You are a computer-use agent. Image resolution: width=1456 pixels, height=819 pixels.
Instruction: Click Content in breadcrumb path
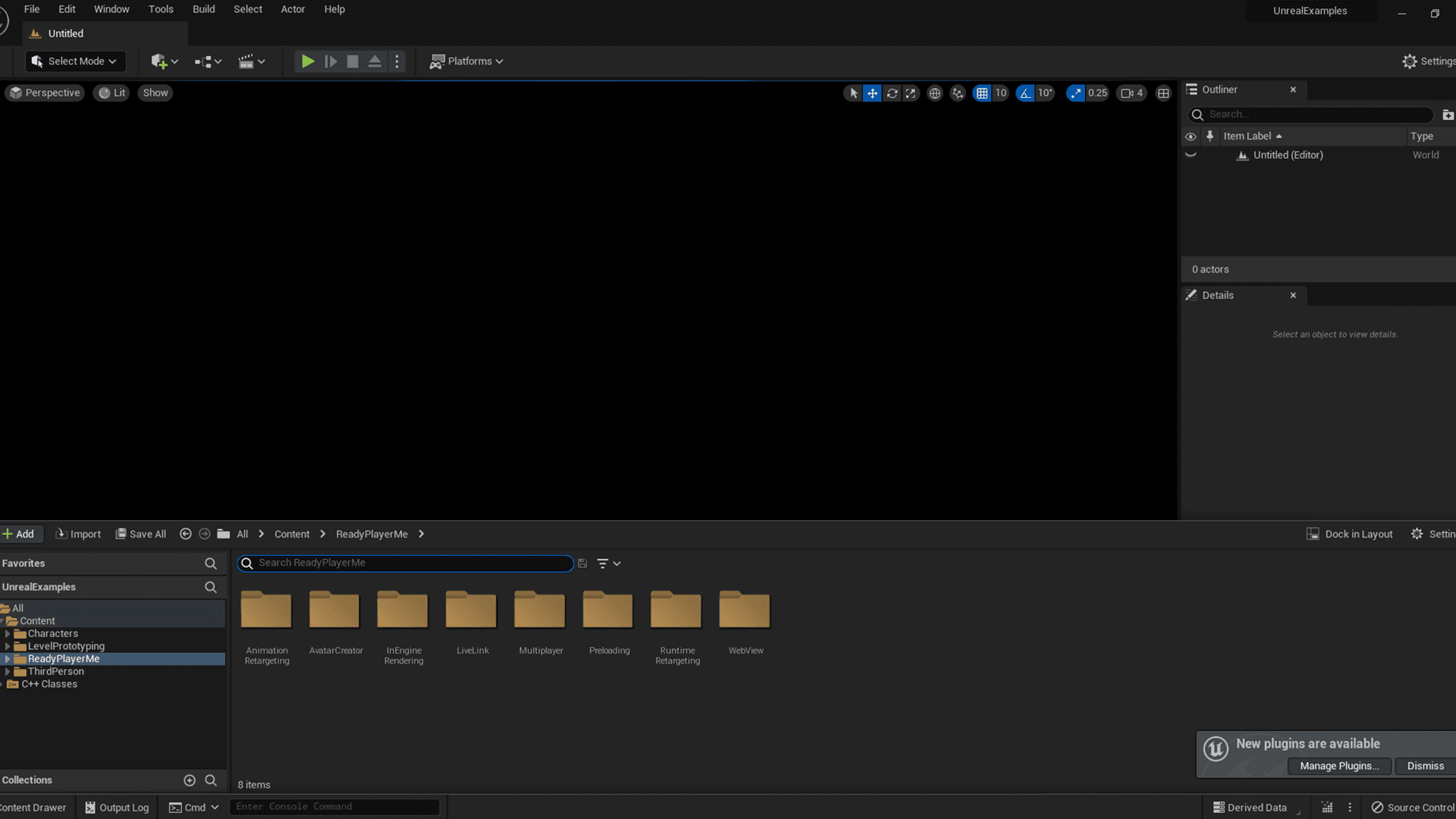[292, 534]
